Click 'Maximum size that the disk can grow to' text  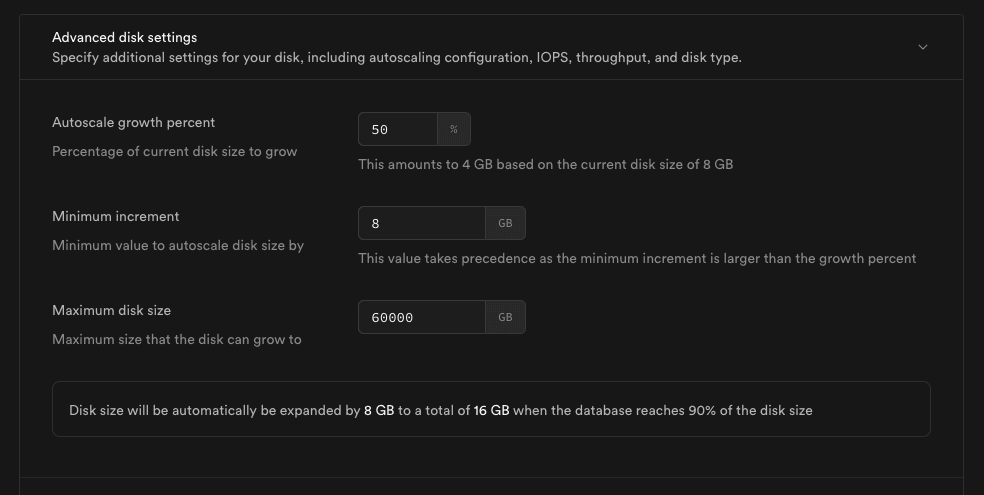pos(177,340)
